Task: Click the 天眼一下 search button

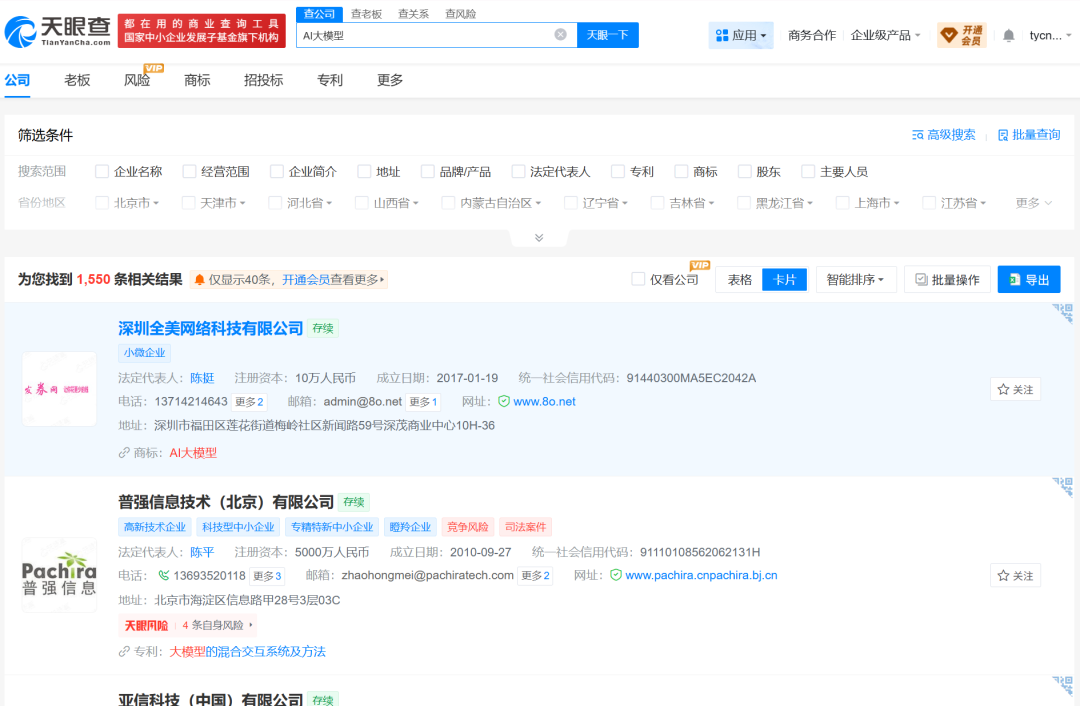Action: (608, 35)
